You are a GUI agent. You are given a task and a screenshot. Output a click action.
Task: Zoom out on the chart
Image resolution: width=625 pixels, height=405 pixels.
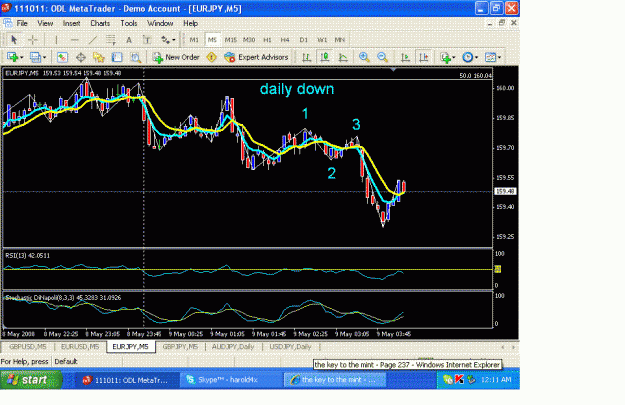tap(382, 57)
